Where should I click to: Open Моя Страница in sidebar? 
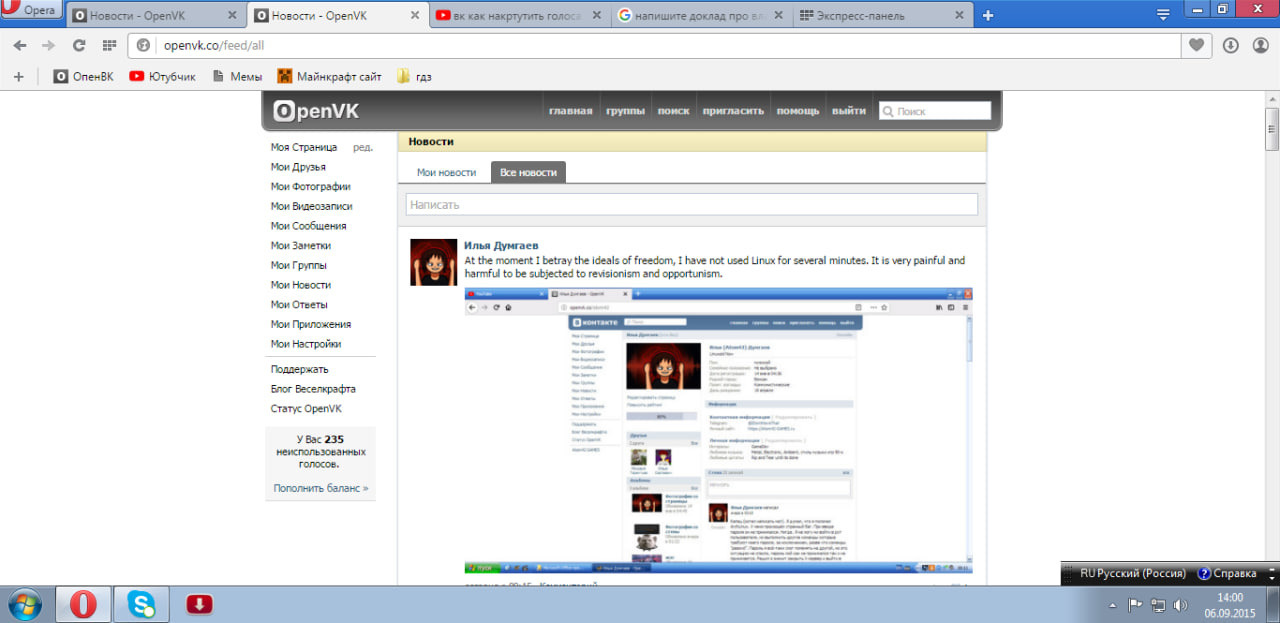click(x=304, y=147)
